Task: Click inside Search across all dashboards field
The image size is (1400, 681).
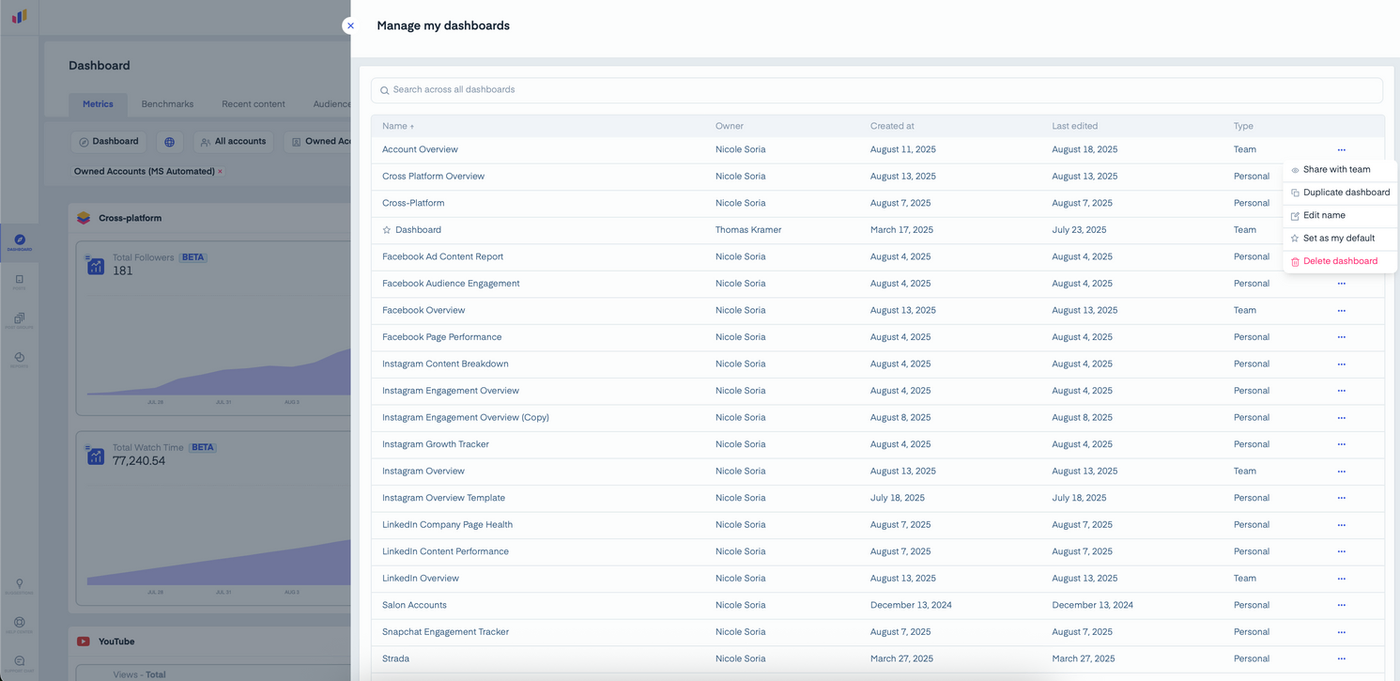Action: point(877,90)
